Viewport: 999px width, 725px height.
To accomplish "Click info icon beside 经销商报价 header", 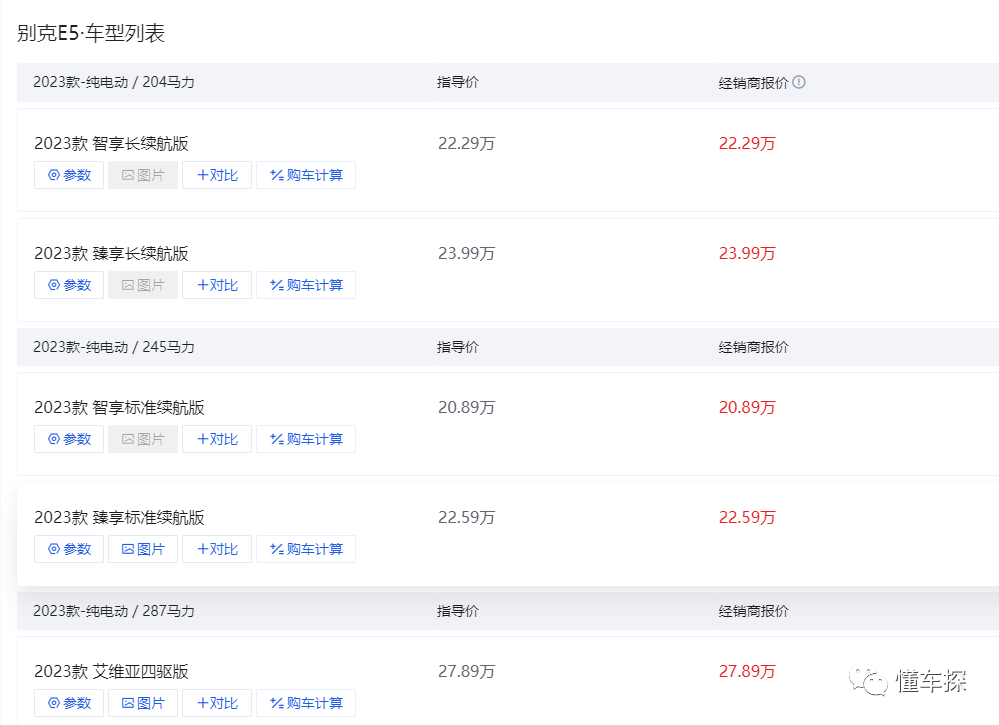I will click(799, 82).
